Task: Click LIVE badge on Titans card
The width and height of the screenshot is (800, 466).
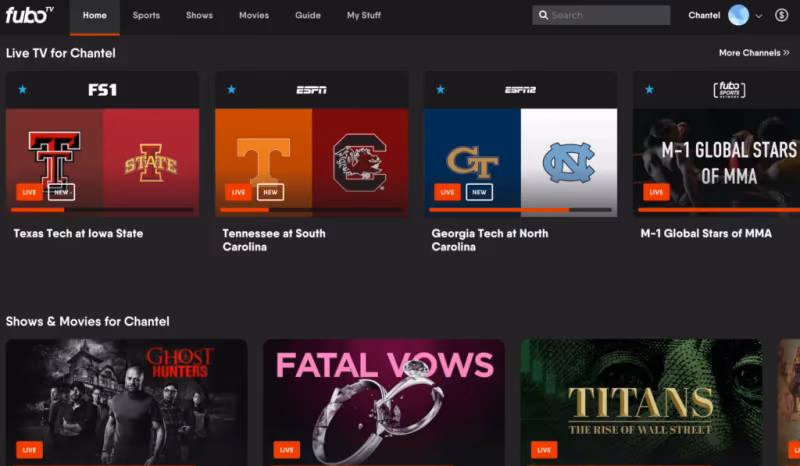Action: 544,450
